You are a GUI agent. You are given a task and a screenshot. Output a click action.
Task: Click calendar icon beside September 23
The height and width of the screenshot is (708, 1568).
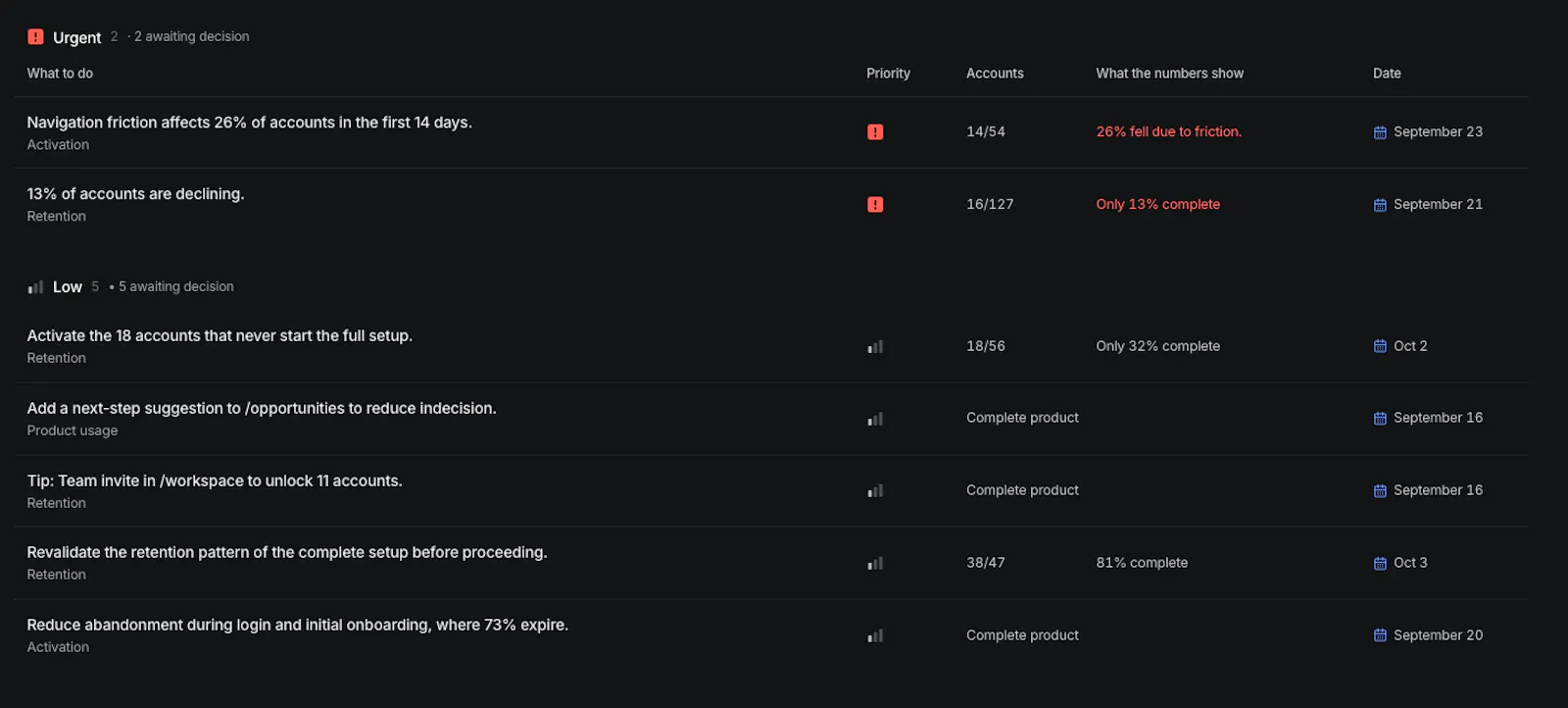point(1380,132)
